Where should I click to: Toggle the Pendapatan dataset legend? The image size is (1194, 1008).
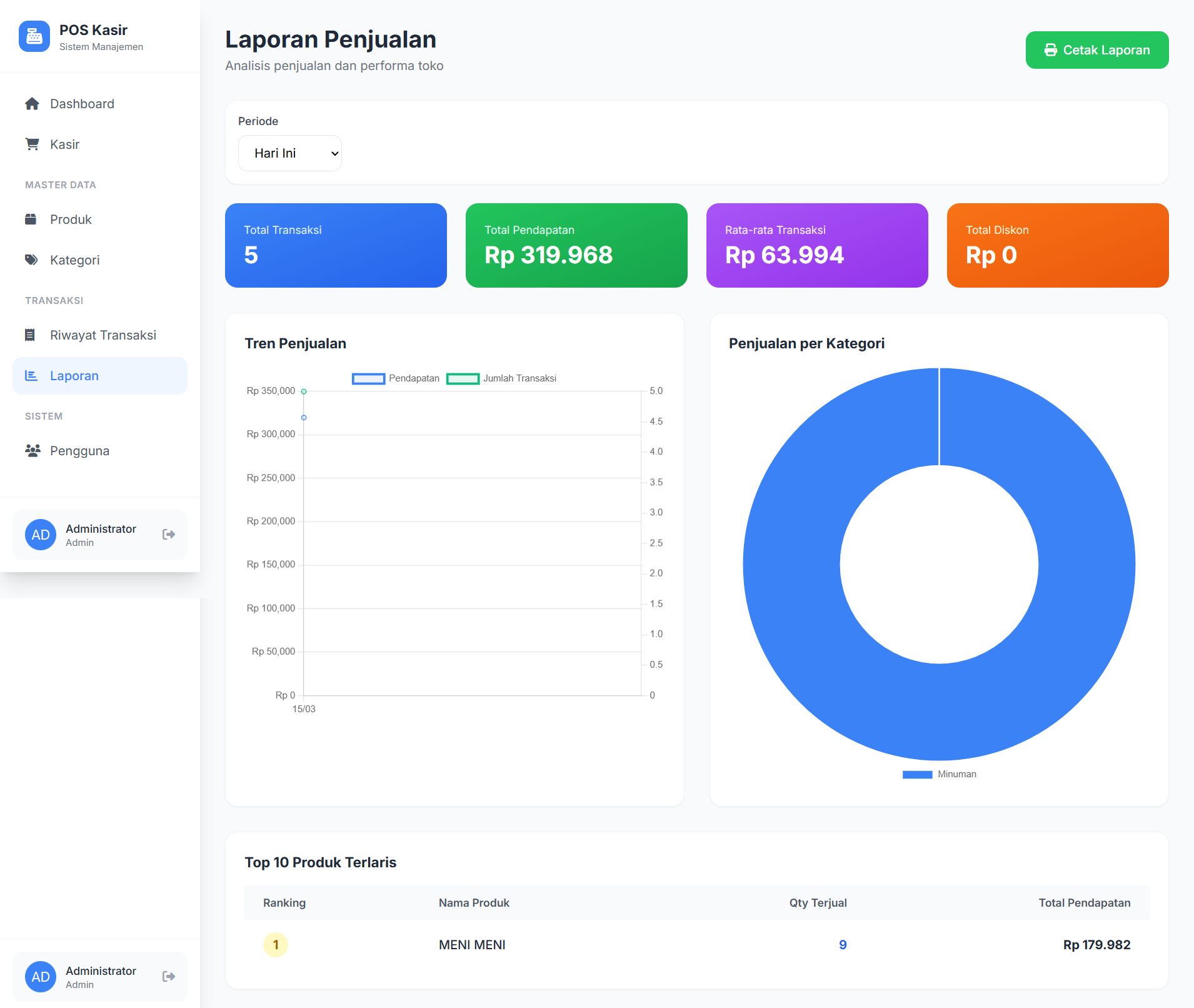396,378
